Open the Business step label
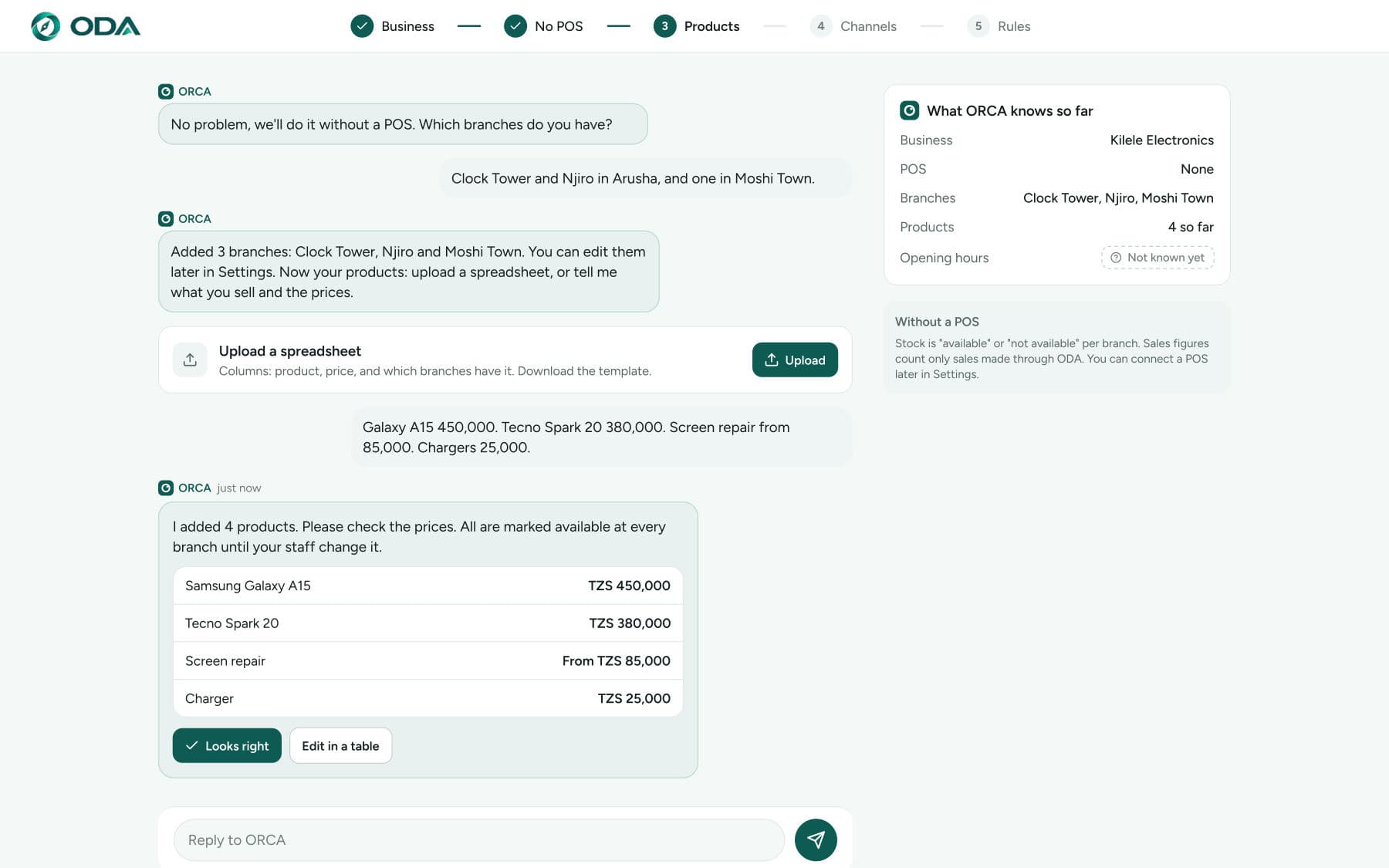The height and width of the screenshot is (868, 1389). (407, 26)
